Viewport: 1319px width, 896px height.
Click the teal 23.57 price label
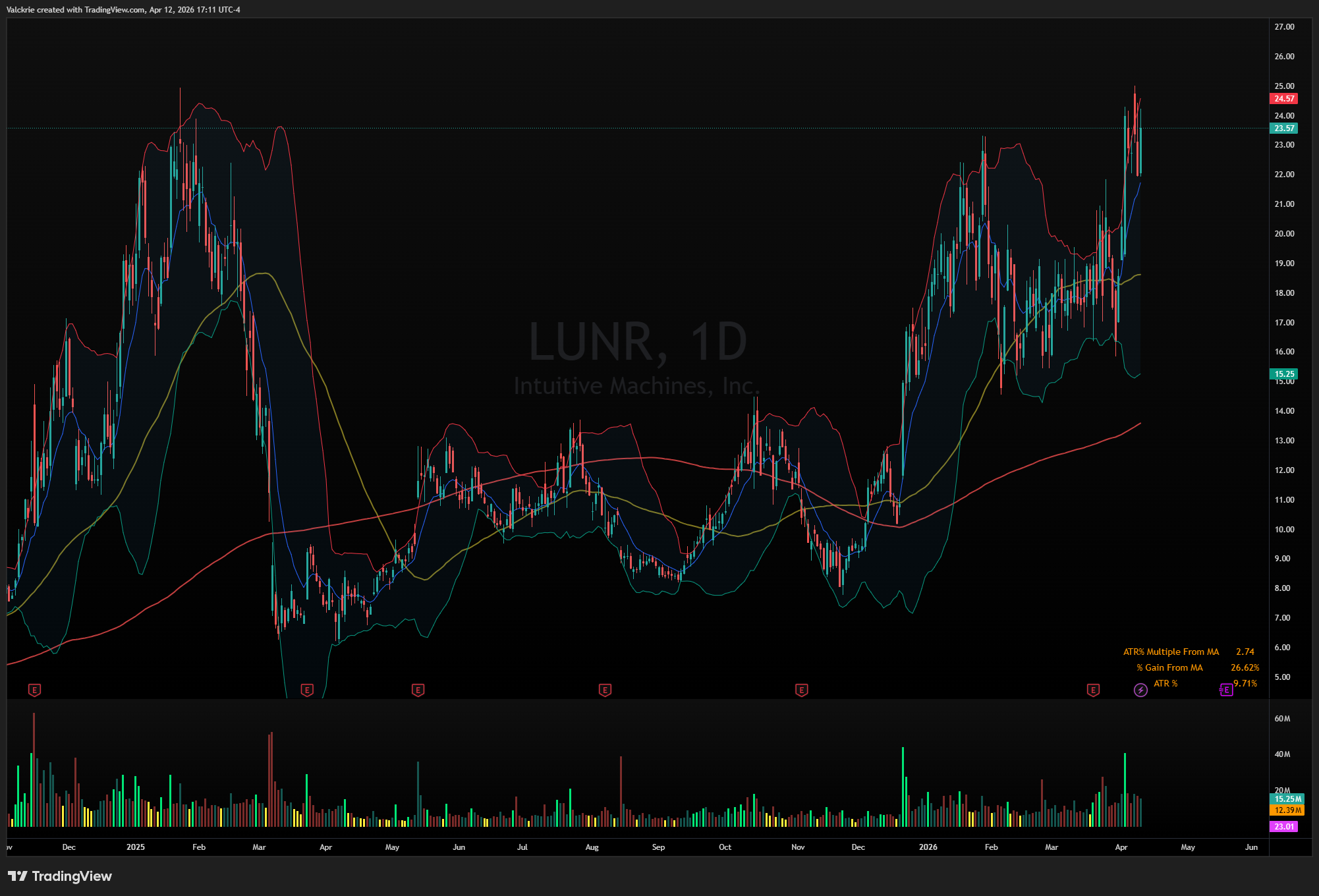click(x=1283, y=128)
